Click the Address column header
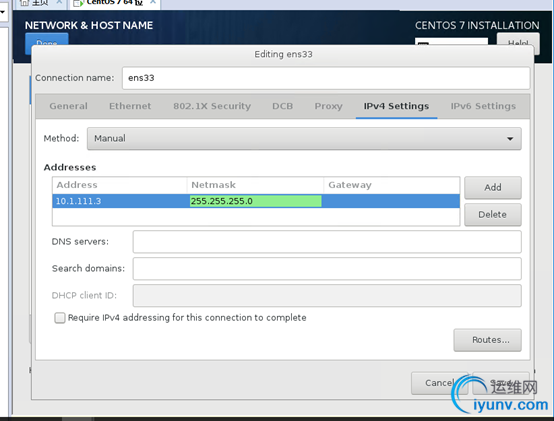The height and width of the screenshot is (421, 554). click(x=119, y=185)
